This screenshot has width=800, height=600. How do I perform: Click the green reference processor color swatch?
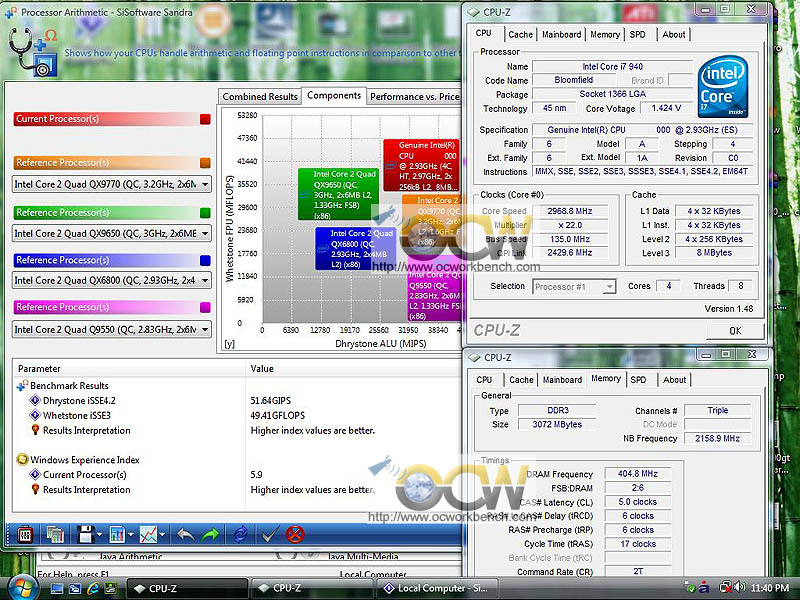tap(205, 213)
